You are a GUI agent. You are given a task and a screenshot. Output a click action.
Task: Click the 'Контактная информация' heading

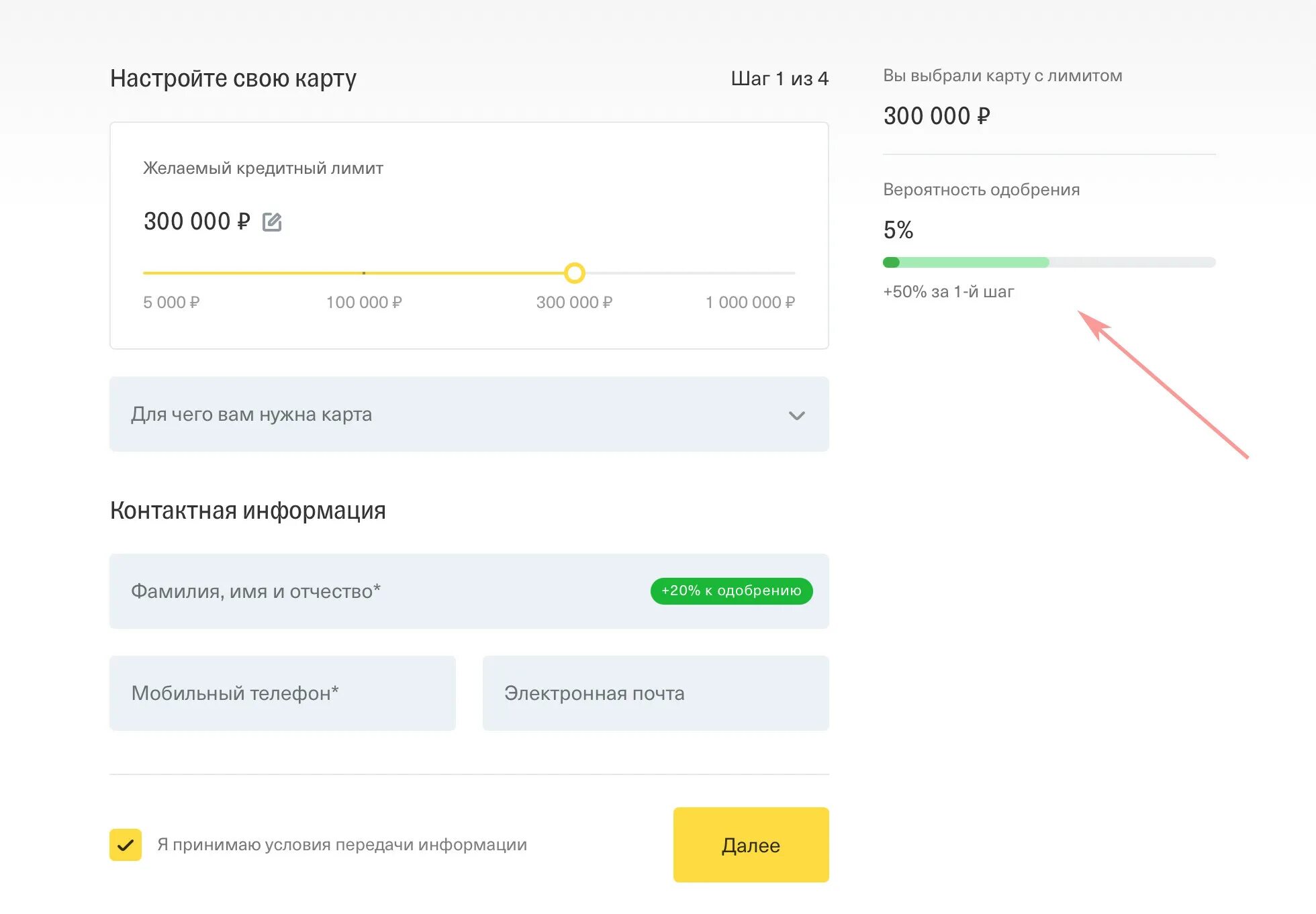248,511
